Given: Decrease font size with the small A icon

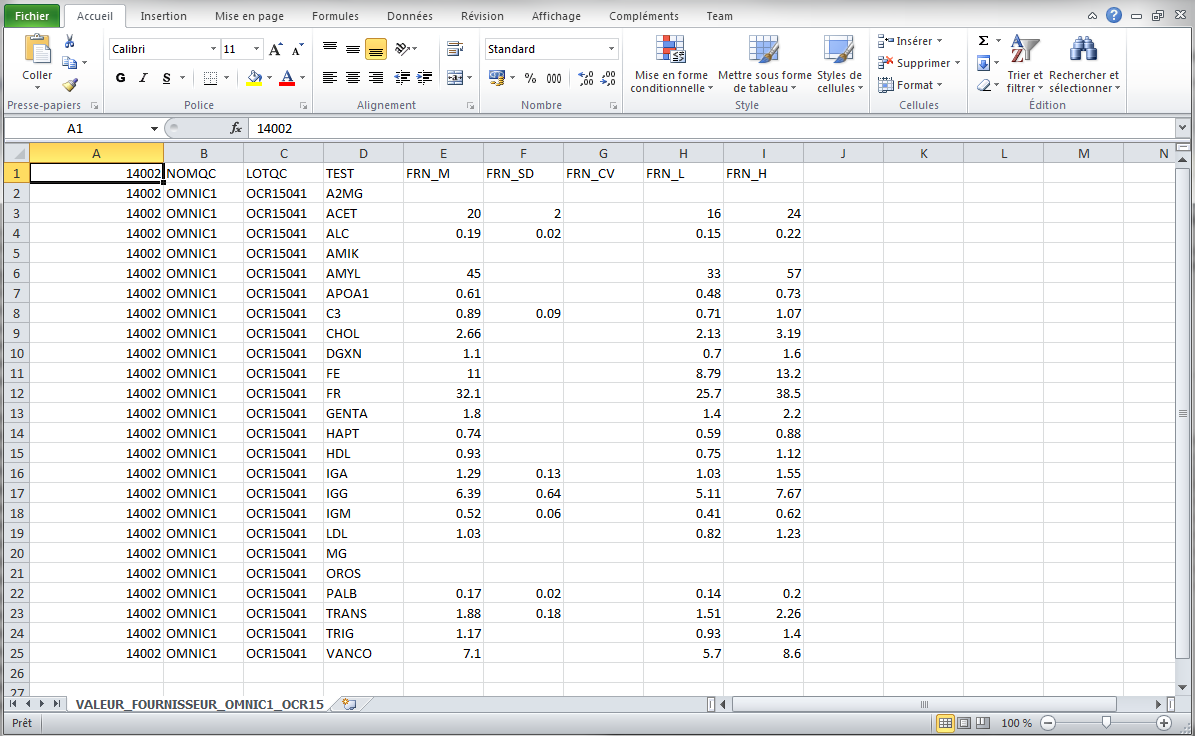Looking at the screenshot, I should click(297, 50).
